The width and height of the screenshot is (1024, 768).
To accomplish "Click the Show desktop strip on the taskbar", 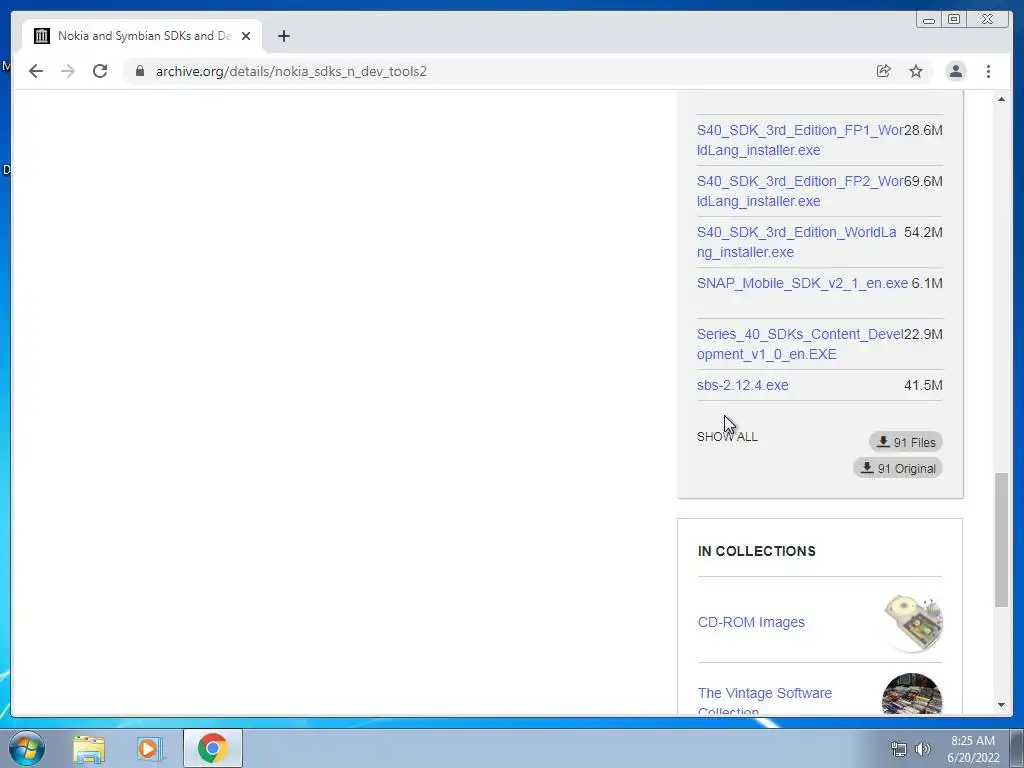I will coord(1017,748).
